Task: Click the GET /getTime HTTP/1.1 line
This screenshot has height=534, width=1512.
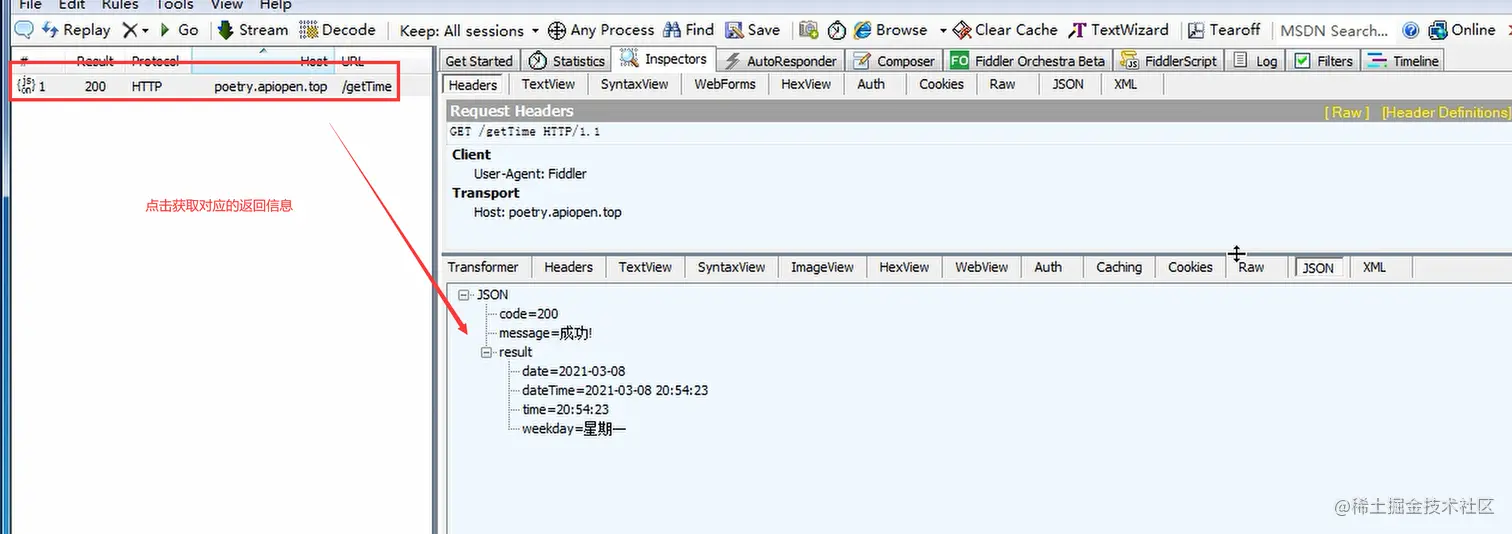Action: click(x=525, y=132)
